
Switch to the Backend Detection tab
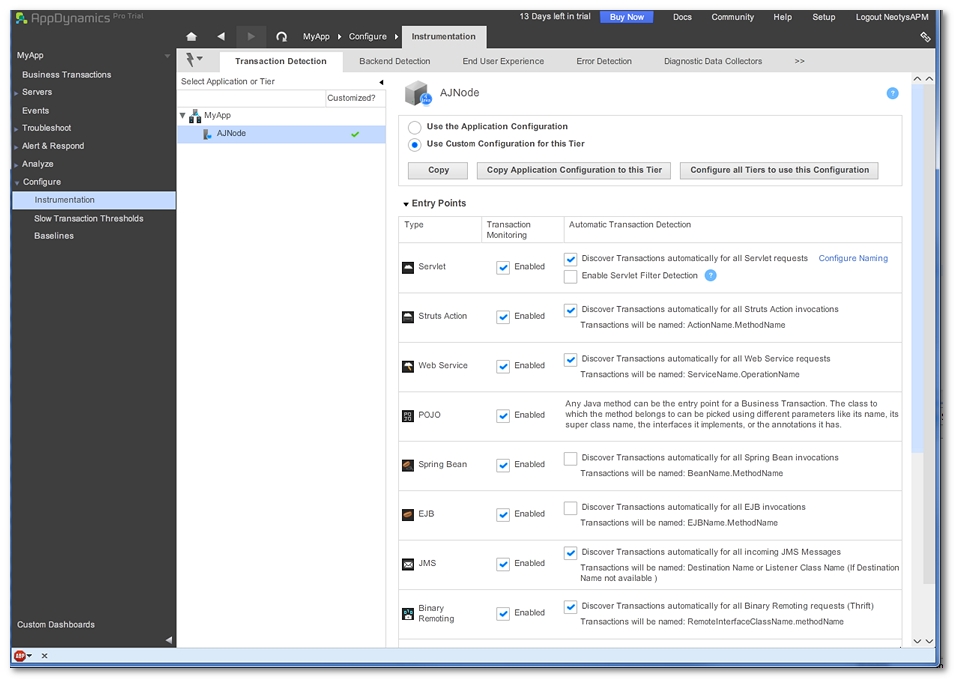[394, 61]
